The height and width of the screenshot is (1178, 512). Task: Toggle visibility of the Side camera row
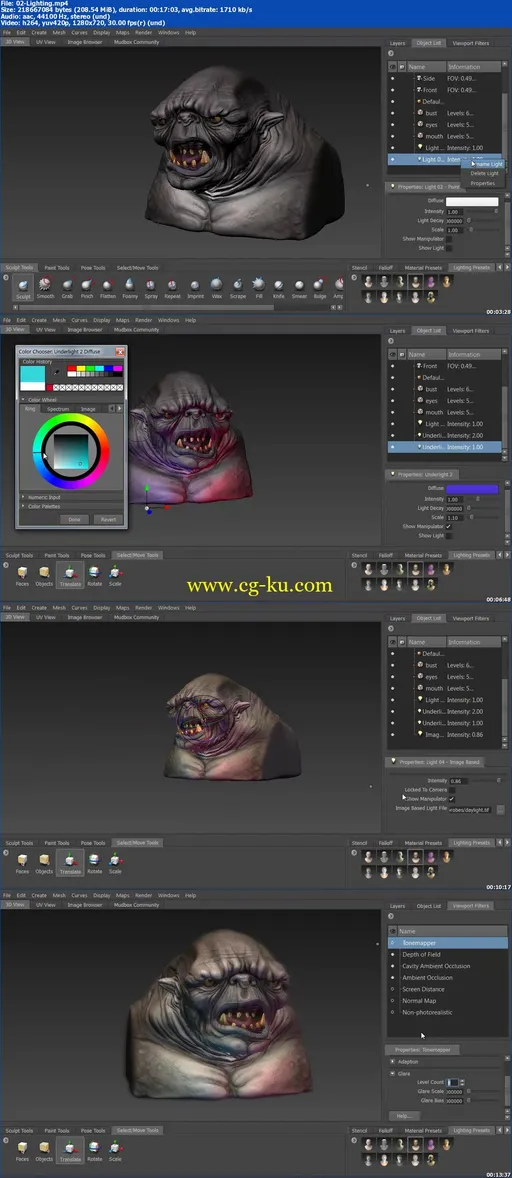[392, 78]
